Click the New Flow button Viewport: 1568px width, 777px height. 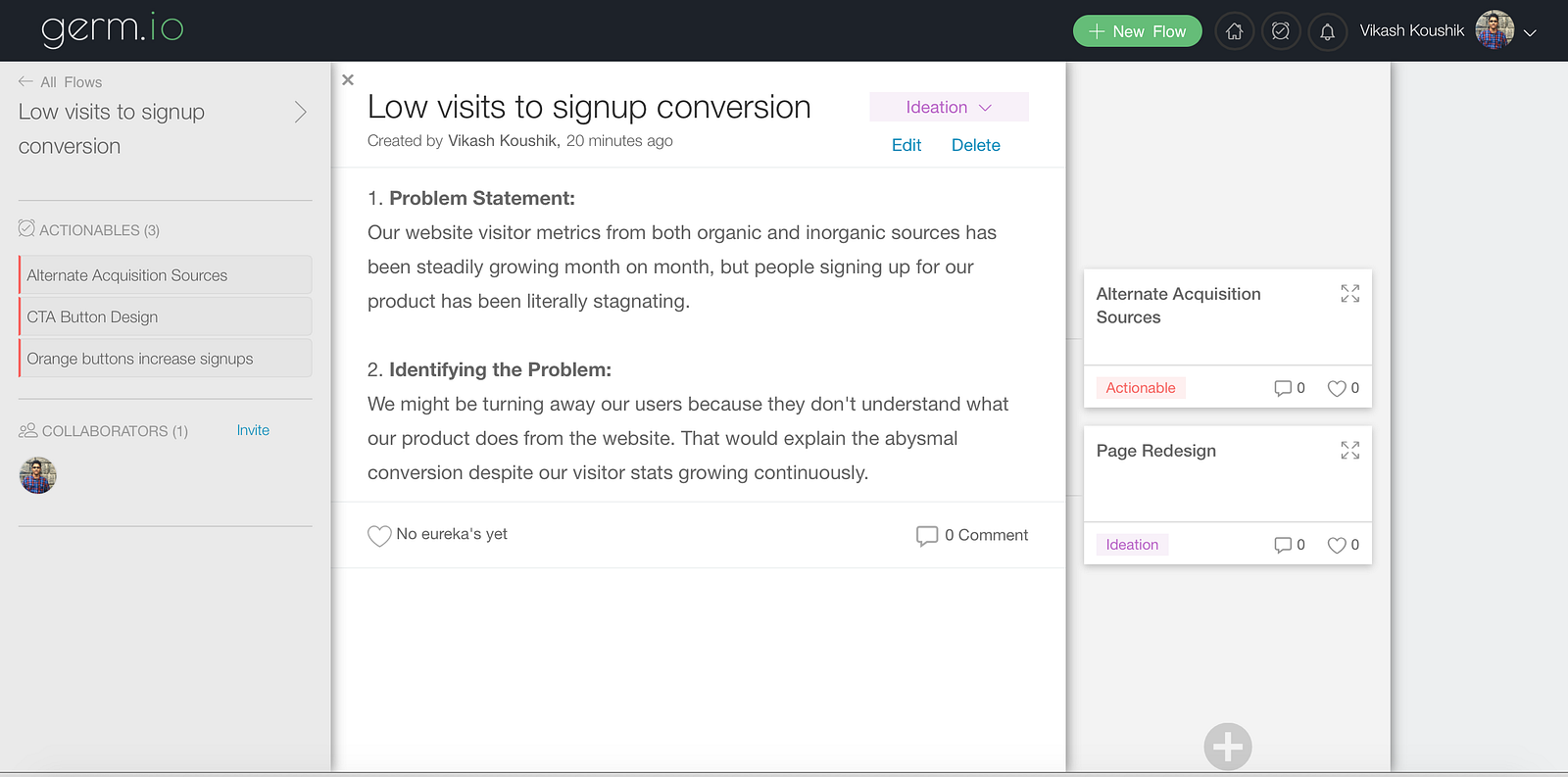pos(1137,31)
